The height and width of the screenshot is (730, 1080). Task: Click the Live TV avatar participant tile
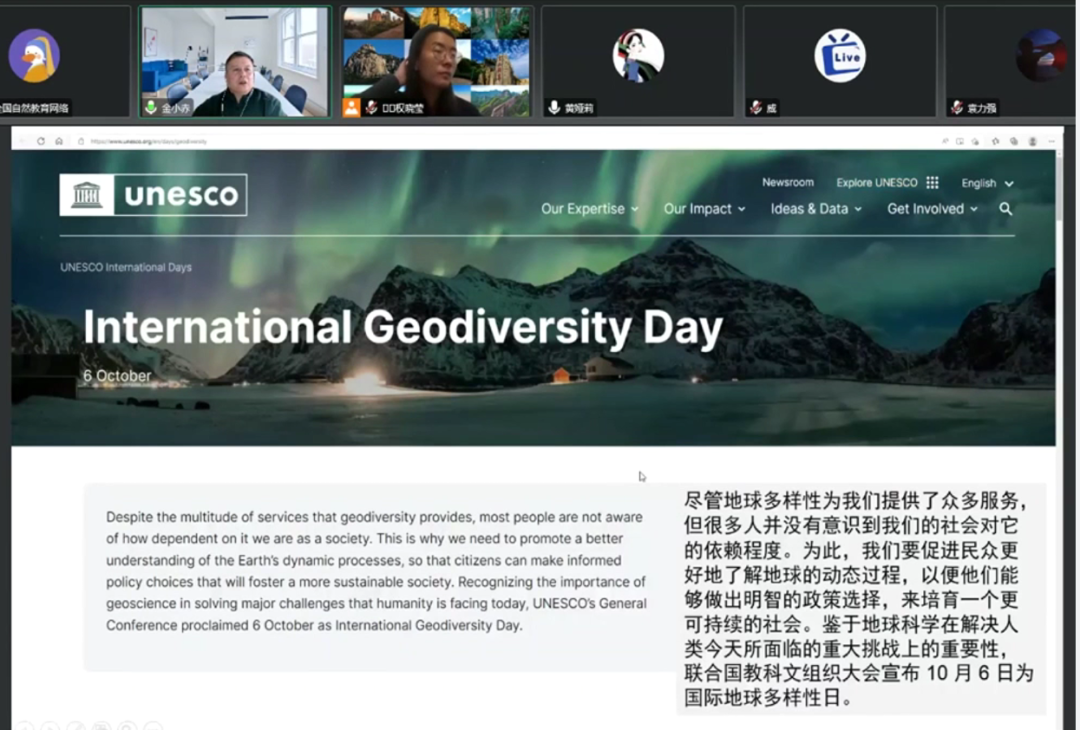pos(839,56)
